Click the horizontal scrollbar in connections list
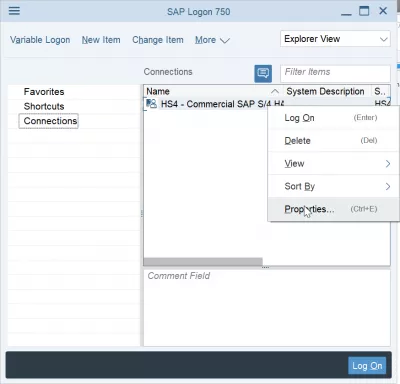The image size is (400, 384). [203, 261]
